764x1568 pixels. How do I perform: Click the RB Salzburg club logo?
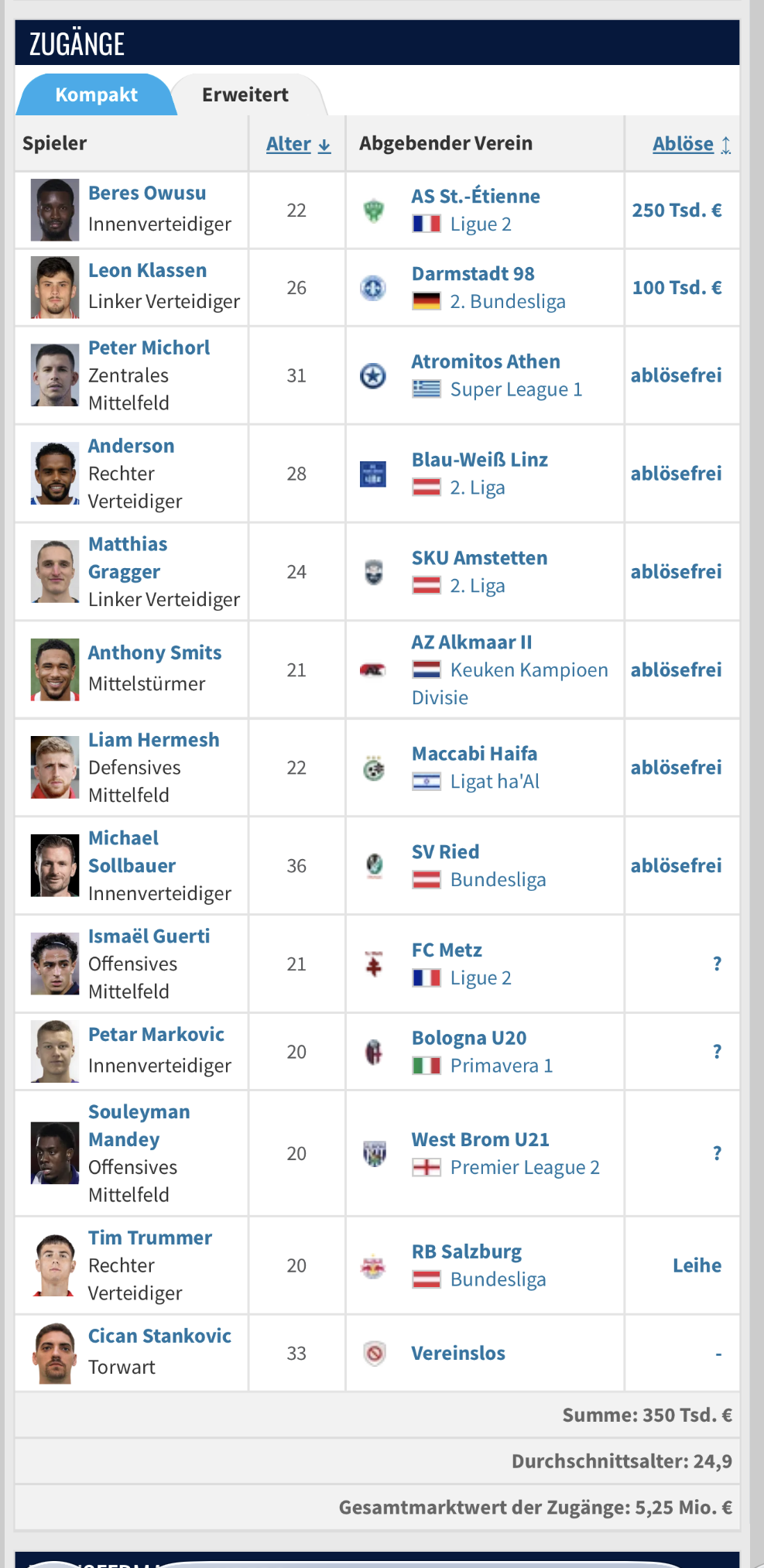coord(374,1266)
